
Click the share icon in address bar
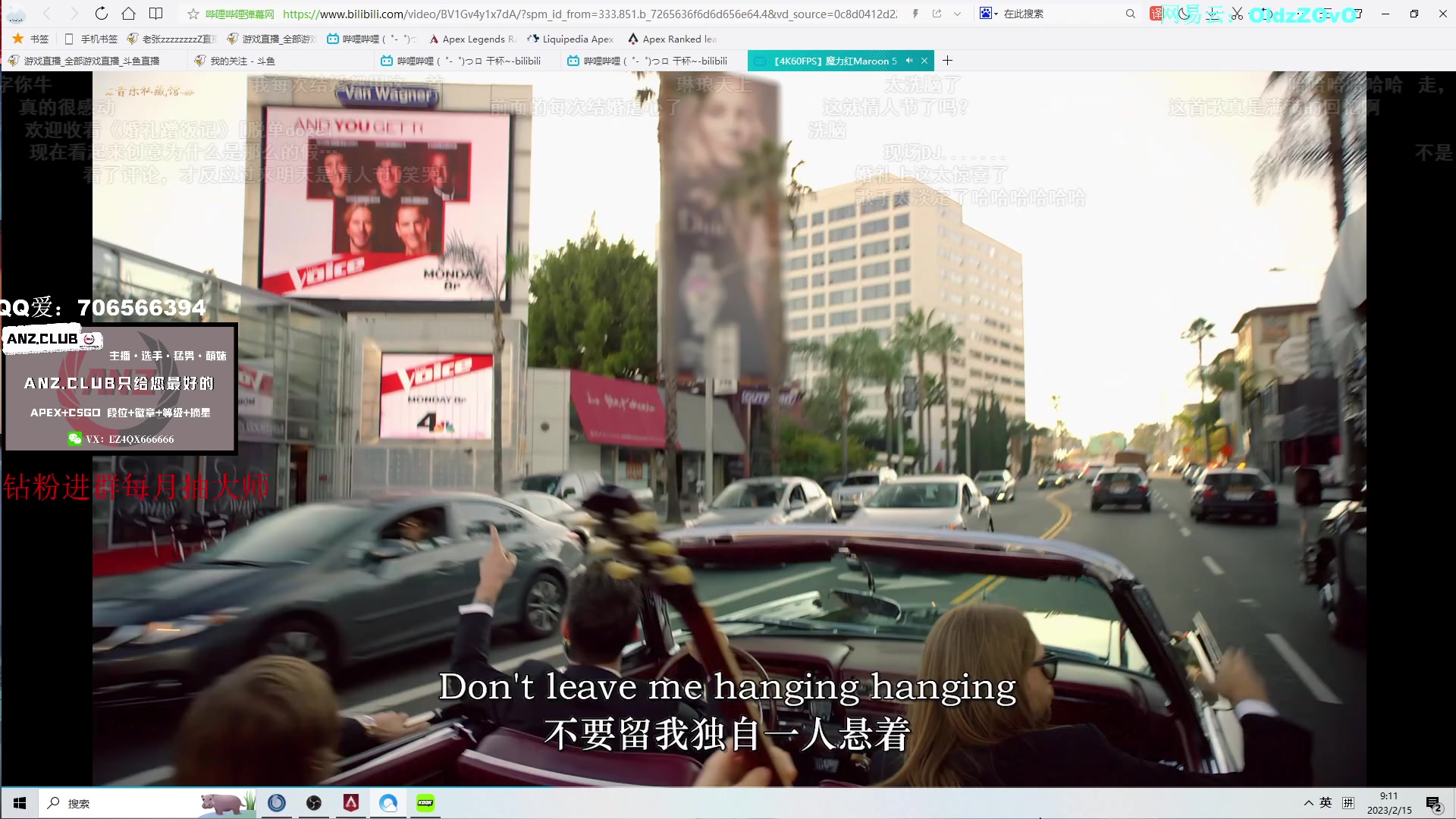(937, 14)
